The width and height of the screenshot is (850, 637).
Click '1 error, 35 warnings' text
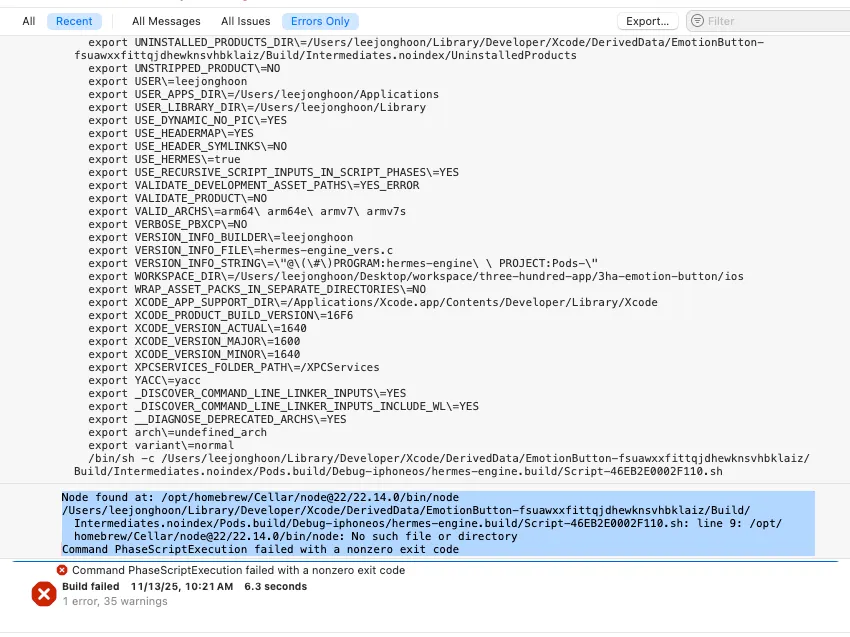[115, 601]
